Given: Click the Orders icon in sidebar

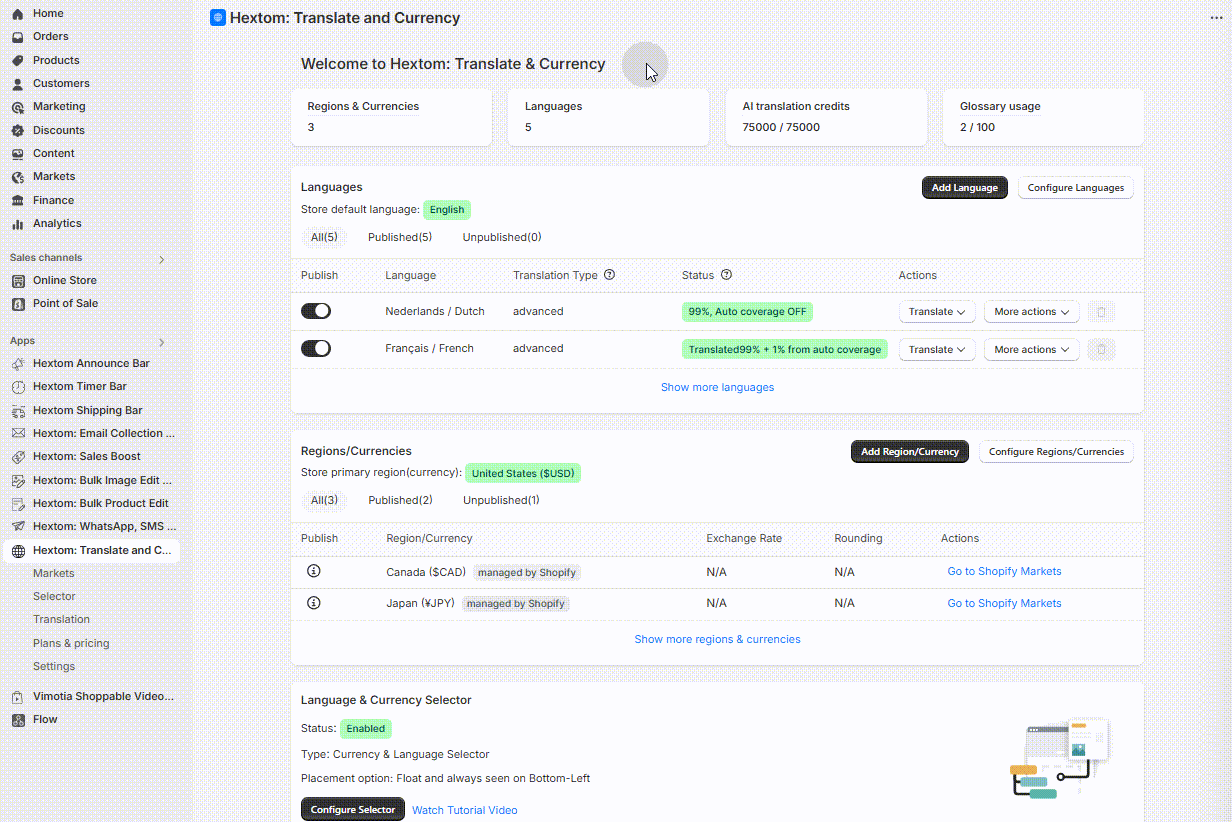Looking at the screenshot, I should click(17, 37).
